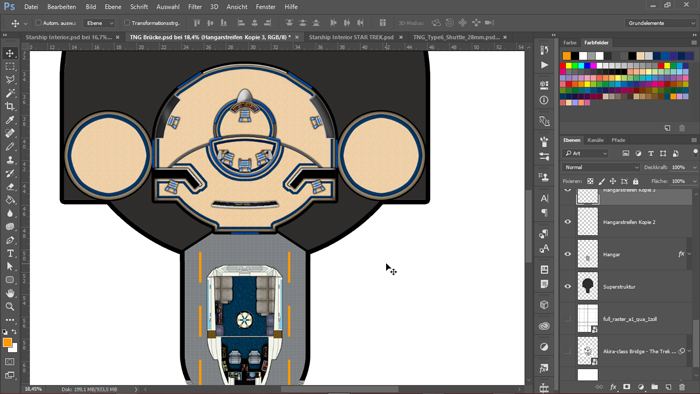Switch to the Pfade tab
Viewport: 700px width, 394px height.
click(x=618, y=140)
